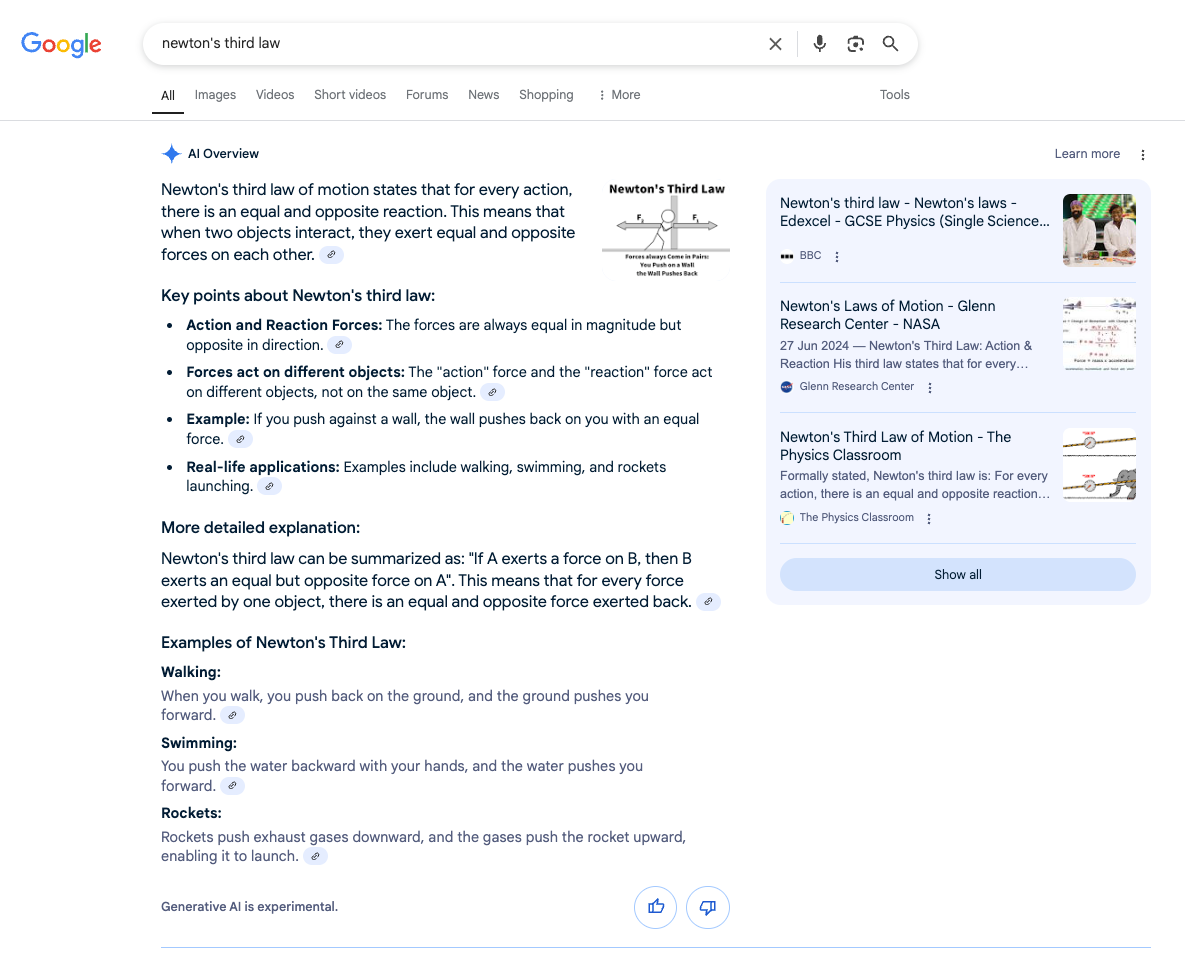Open the Google logo homepage
Viewport: 1185px width, 960px height.
tap(62, 44)
